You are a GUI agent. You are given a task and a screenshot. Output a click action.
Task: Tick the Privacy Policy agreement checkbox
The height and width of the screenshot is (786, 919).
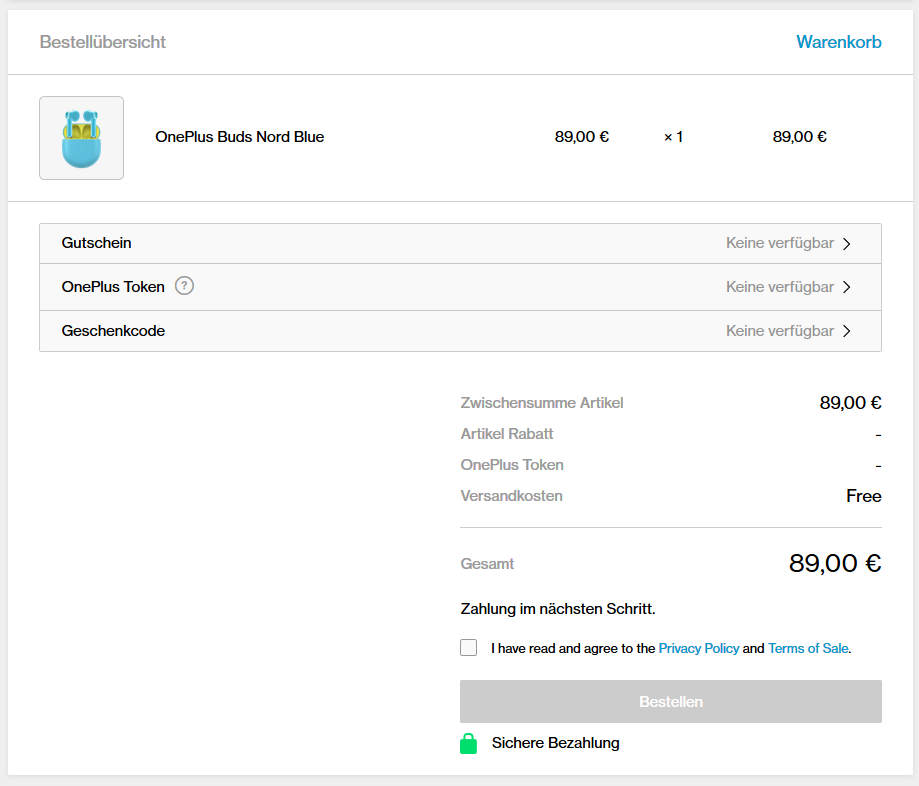(x=468, y=648)
